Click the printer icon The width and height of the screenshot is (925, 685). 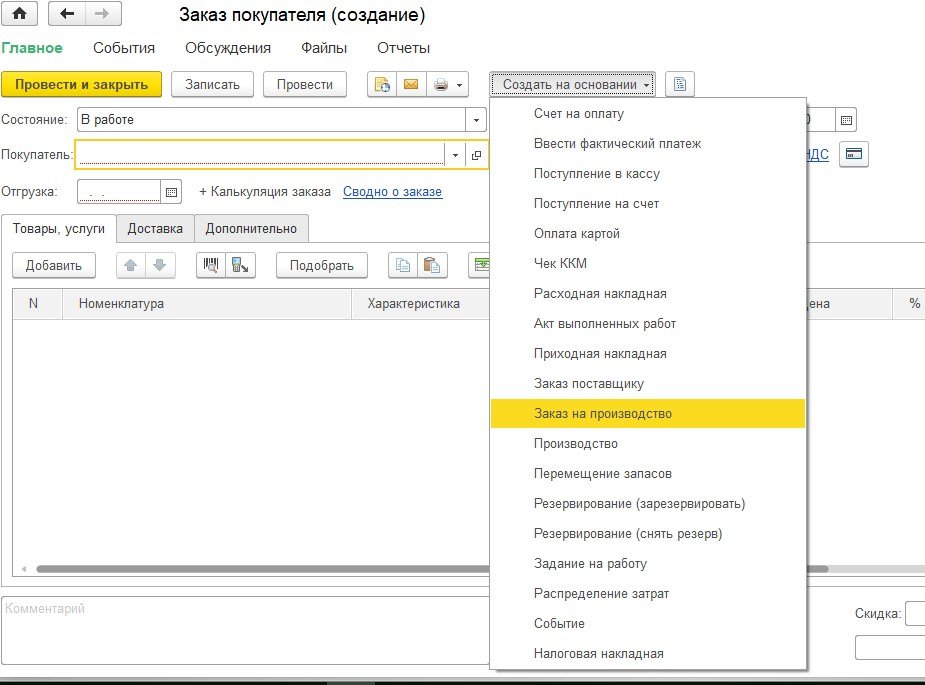tap(440, 85)
